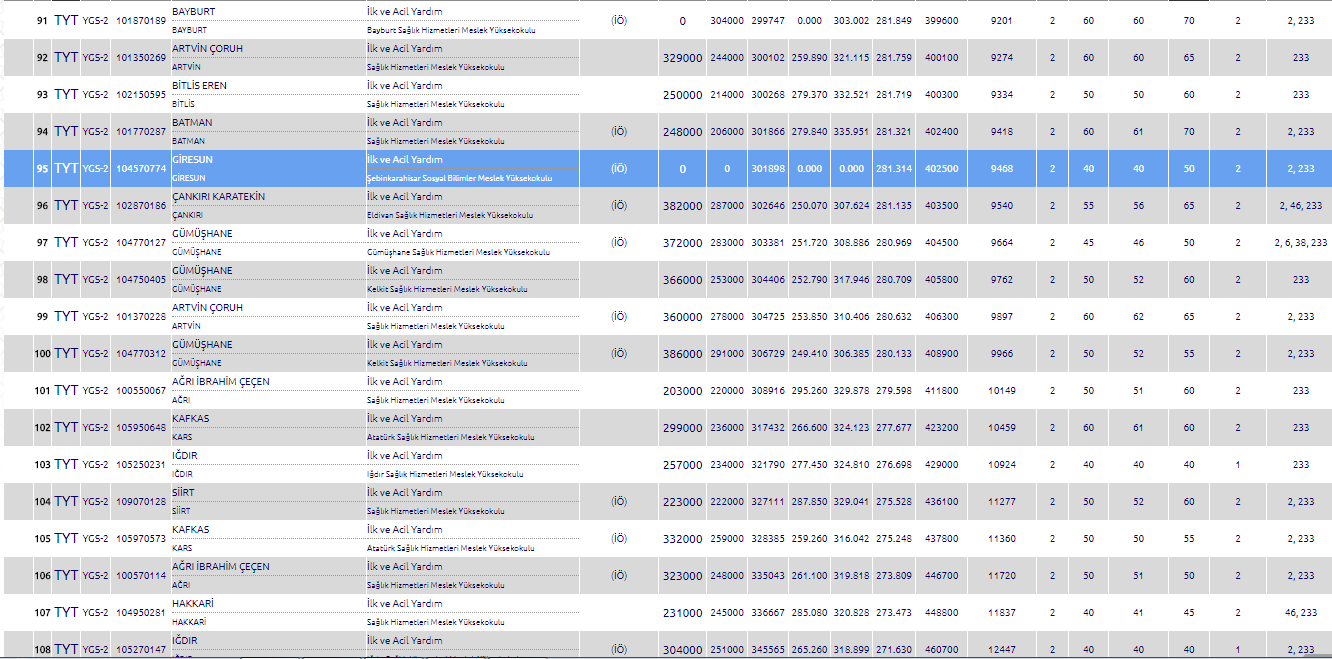Click the rank value 12447
Image resolution: width=1332 pixels, height=659 pixels.
click(x=1001, y=650)
